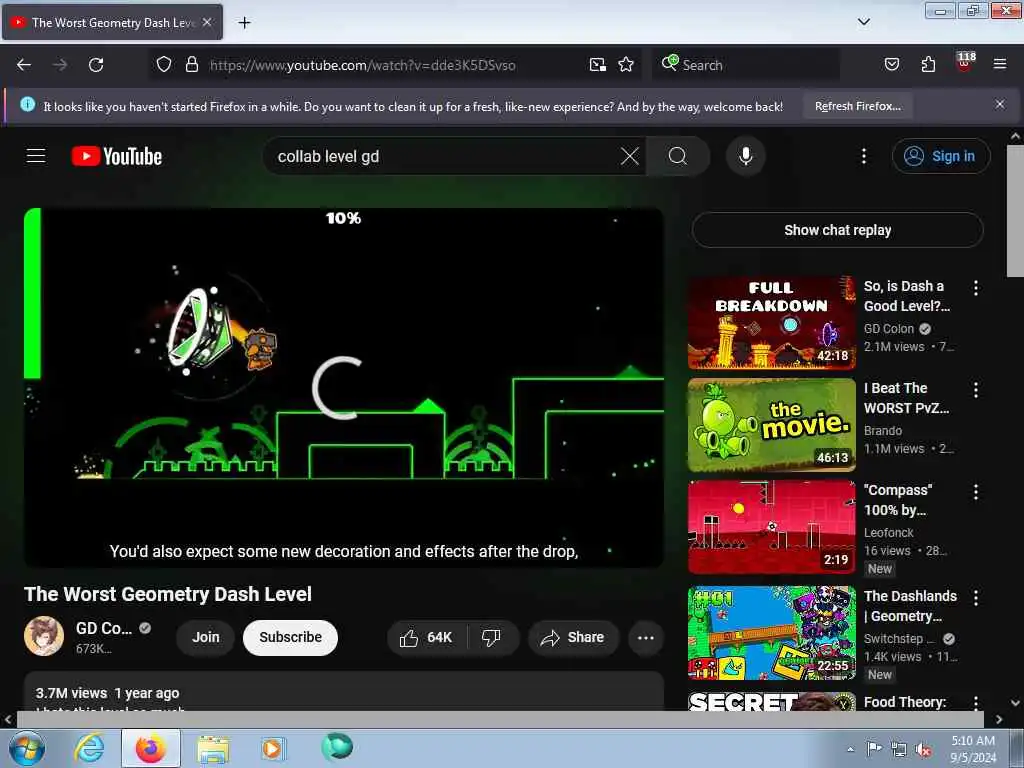Go back with Firefox back arrow
1024x768 pixels.
pyautogui.click(x=24, y=65)
